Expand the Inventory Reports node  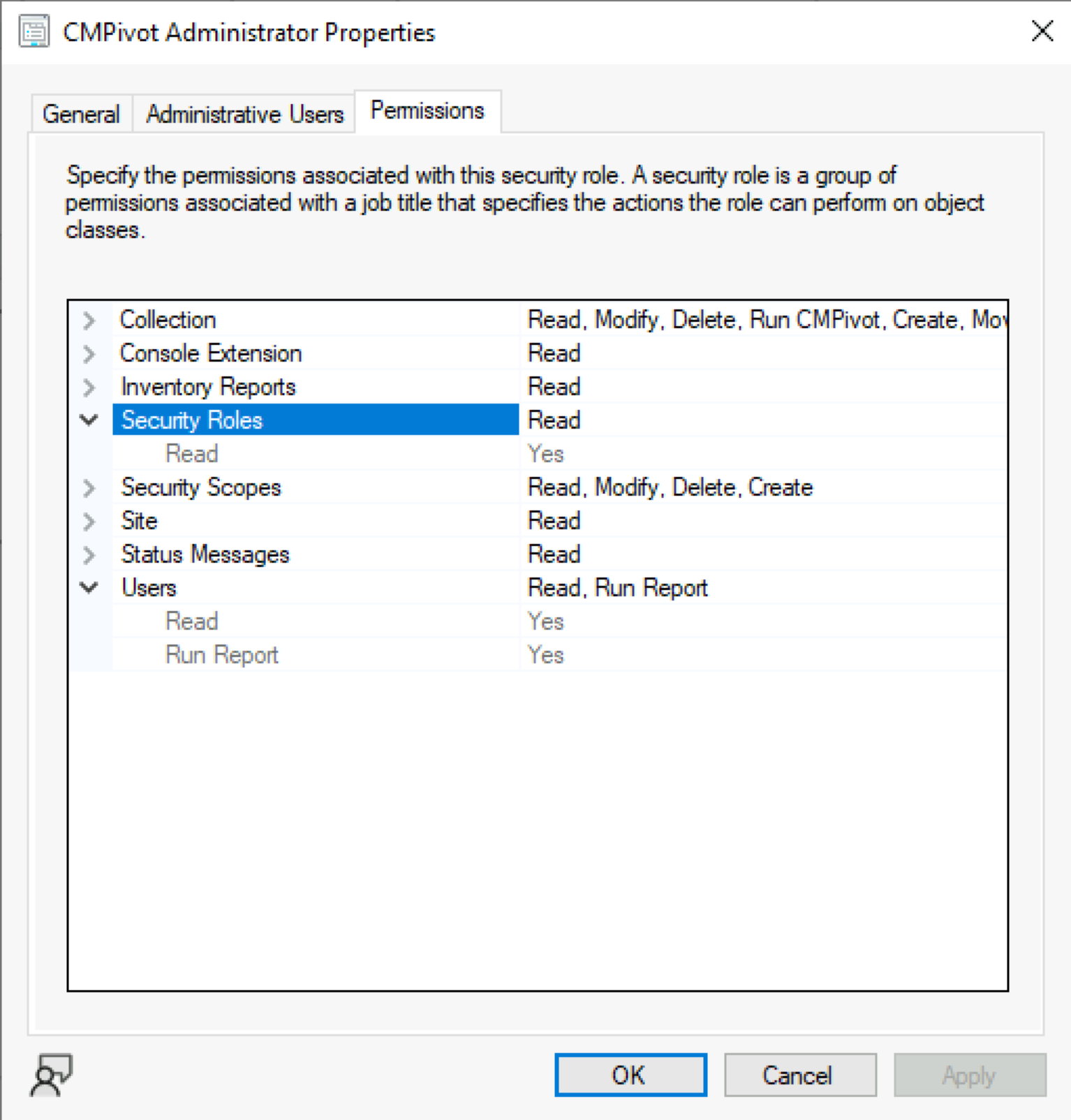coord(89,388)
